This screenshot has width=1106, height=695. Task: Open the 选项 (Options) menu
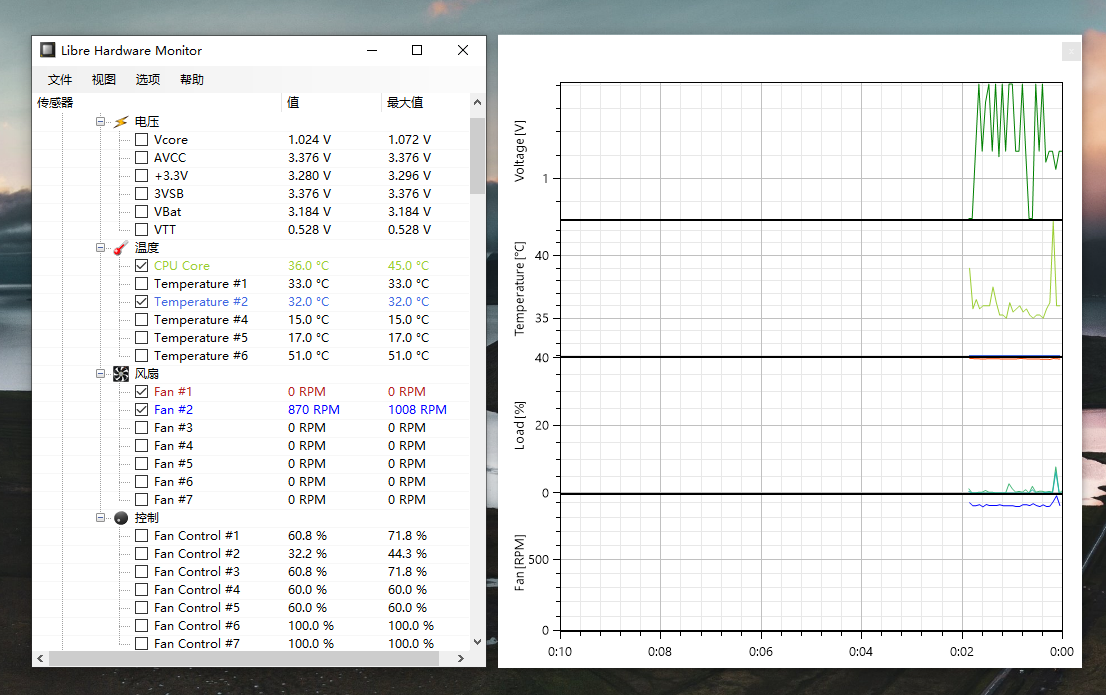click(x=148, y=80)
